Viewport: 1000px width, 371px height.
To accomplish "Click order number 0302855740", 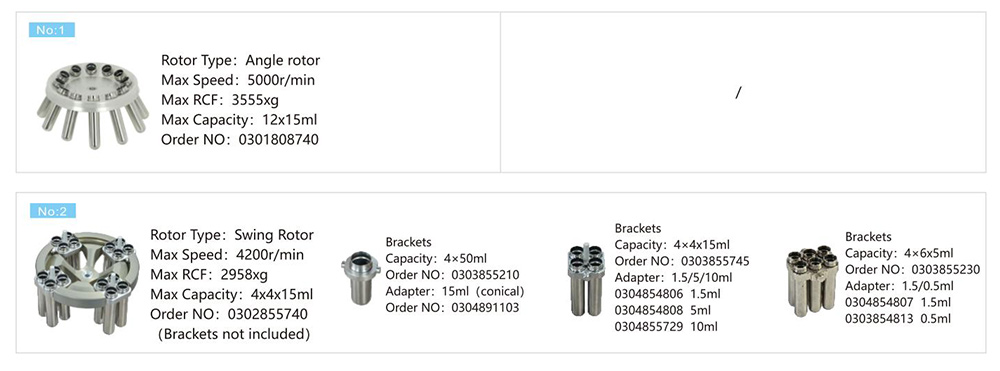I will [268, 314].
